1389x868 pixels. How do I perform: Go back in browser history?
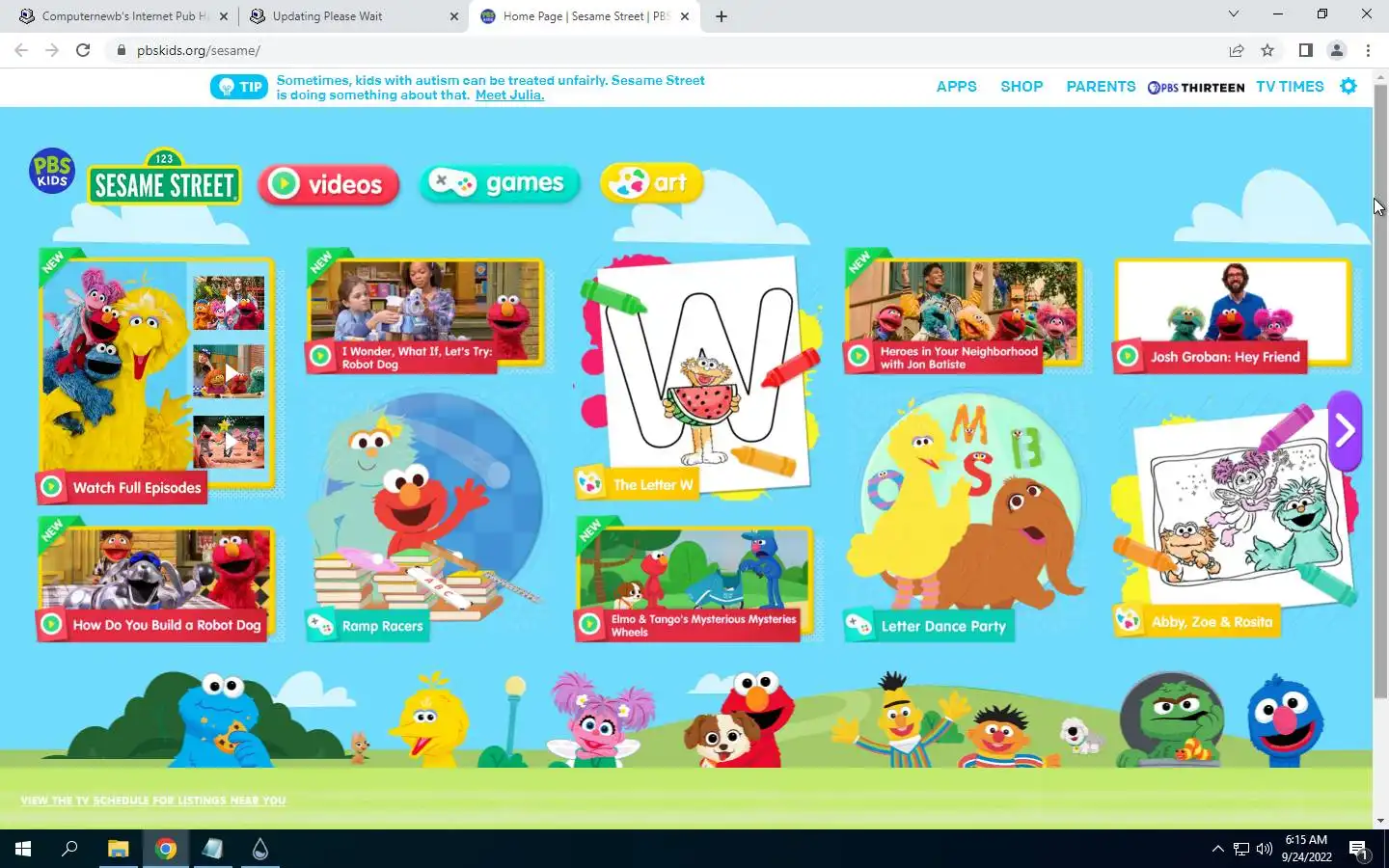pyautogui.click(x=21, y=50)
